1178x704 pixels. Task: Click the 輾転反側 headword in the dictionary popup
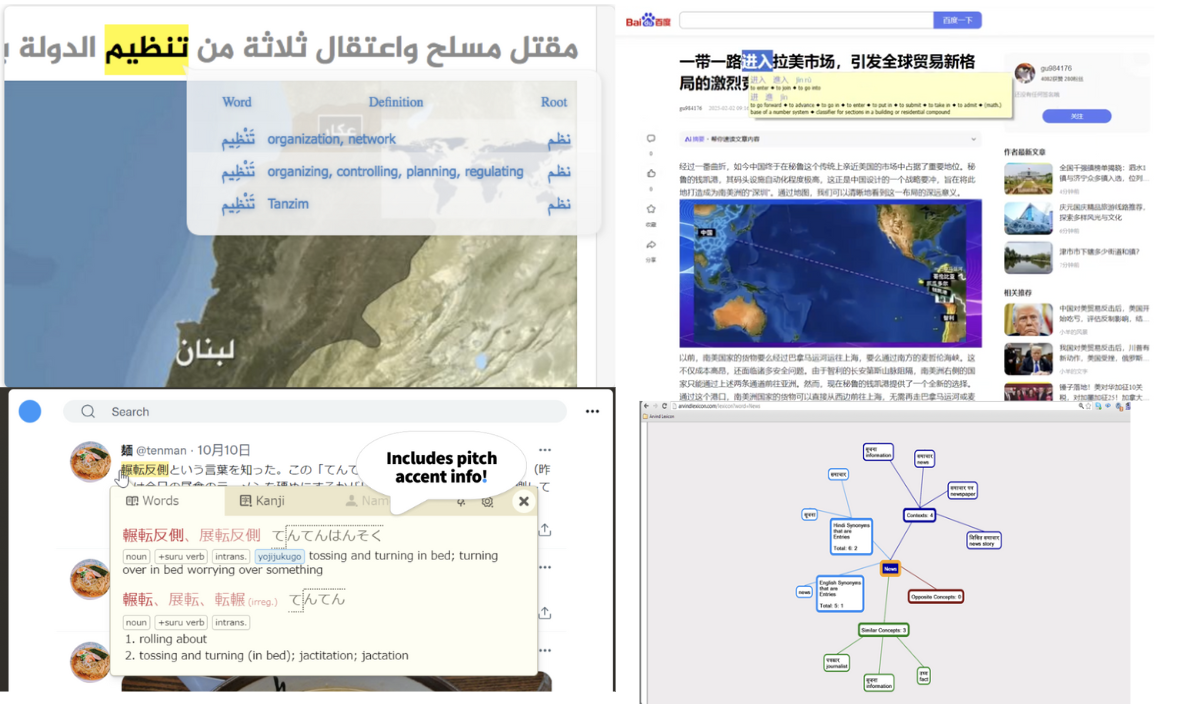[153, 535]
